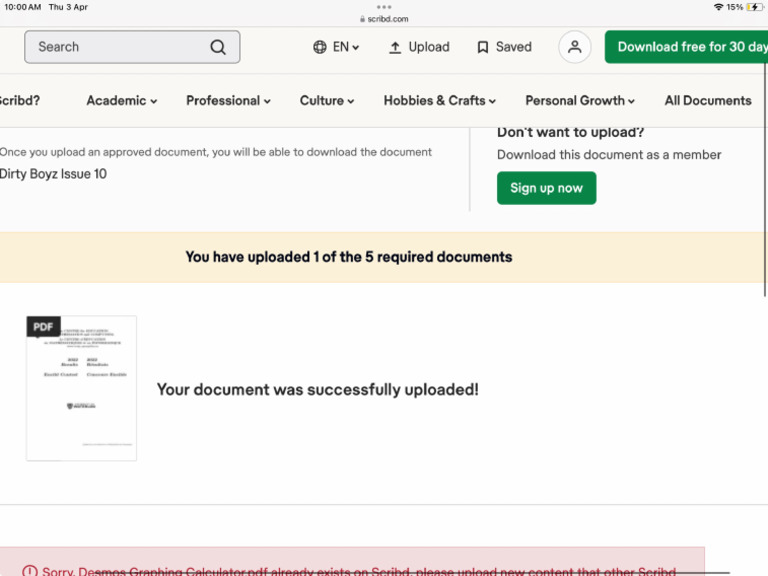Click the lock icon next to scribd.com
Image resolution: width=768 pixels, height=576 pixels.
362,19
